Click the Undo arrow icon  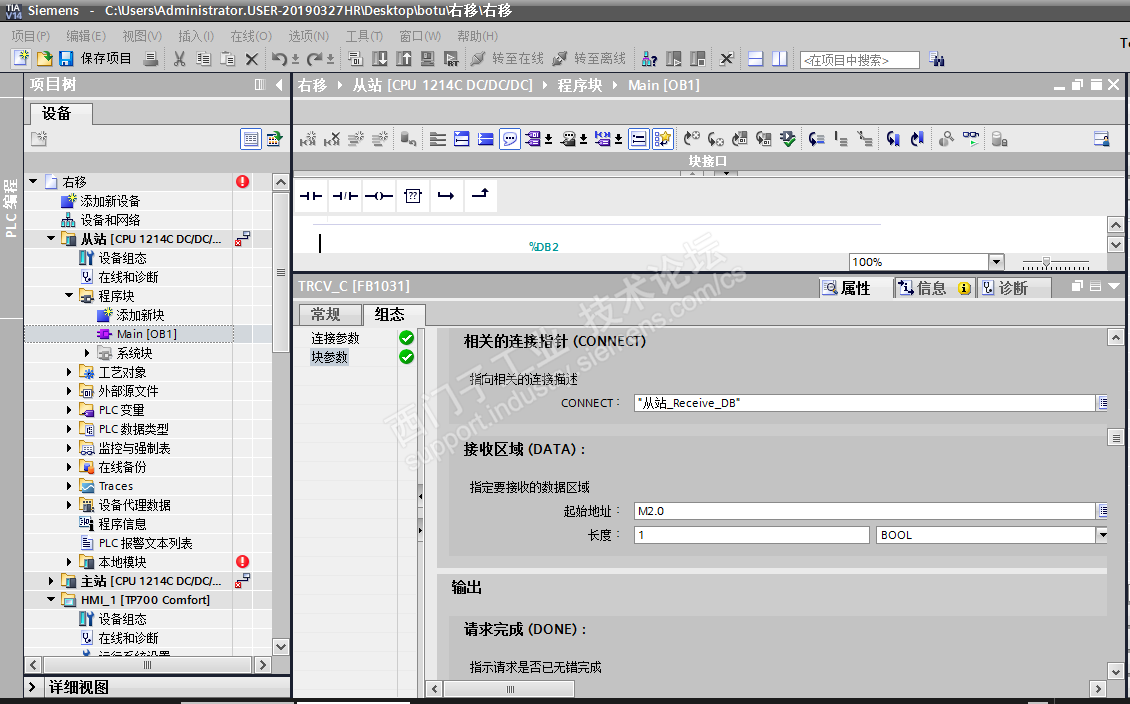click(x=280, y=58)
